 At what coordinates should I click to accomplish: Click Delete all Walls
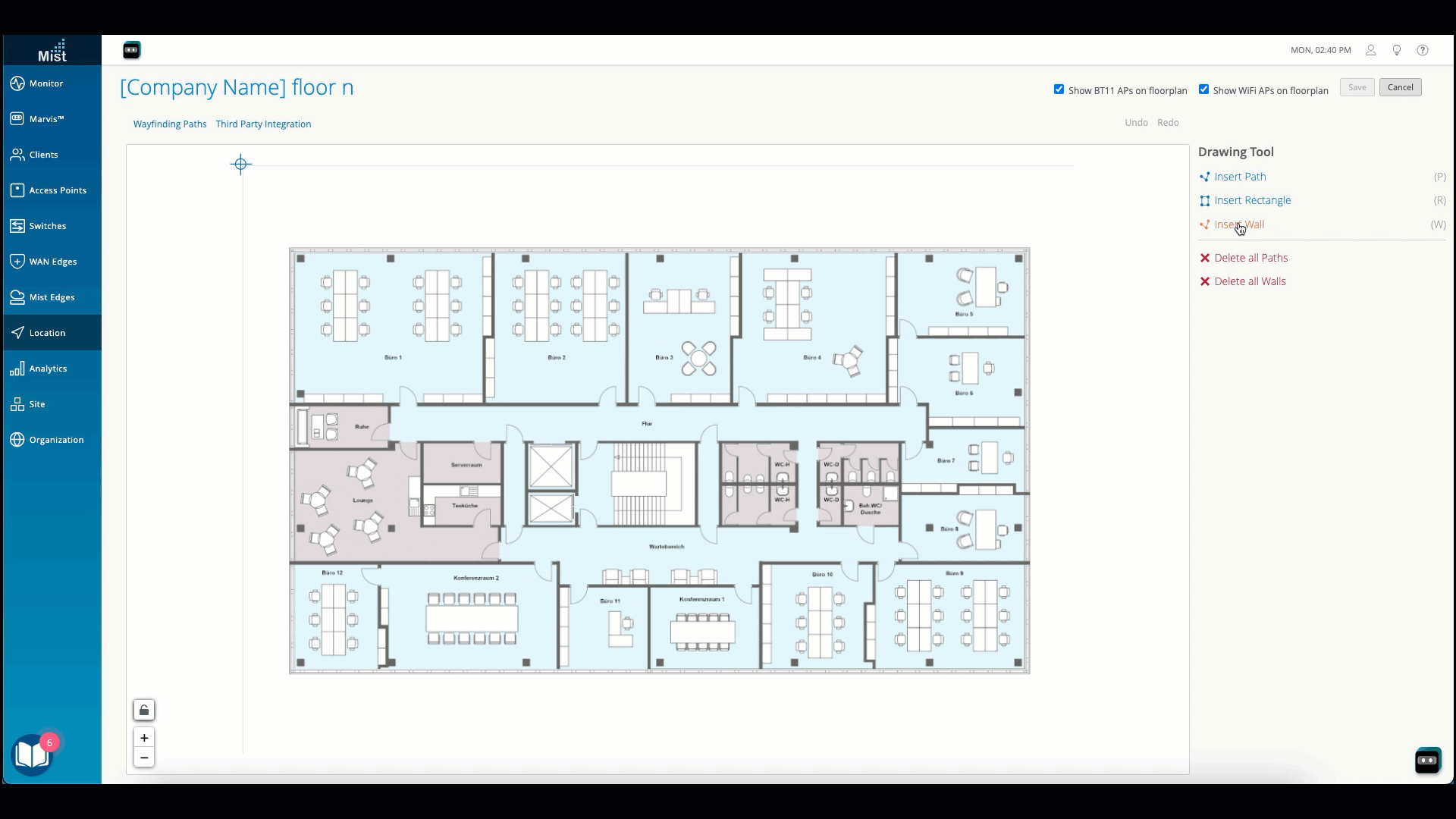1250,281
